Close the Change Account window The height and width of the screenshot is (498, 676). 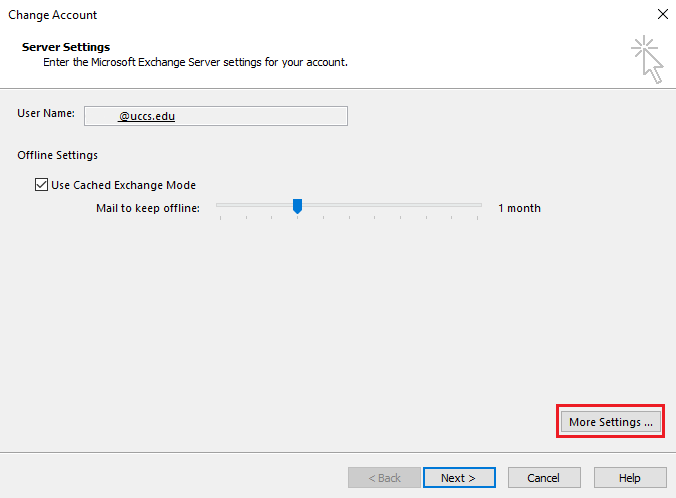[663, 14]
